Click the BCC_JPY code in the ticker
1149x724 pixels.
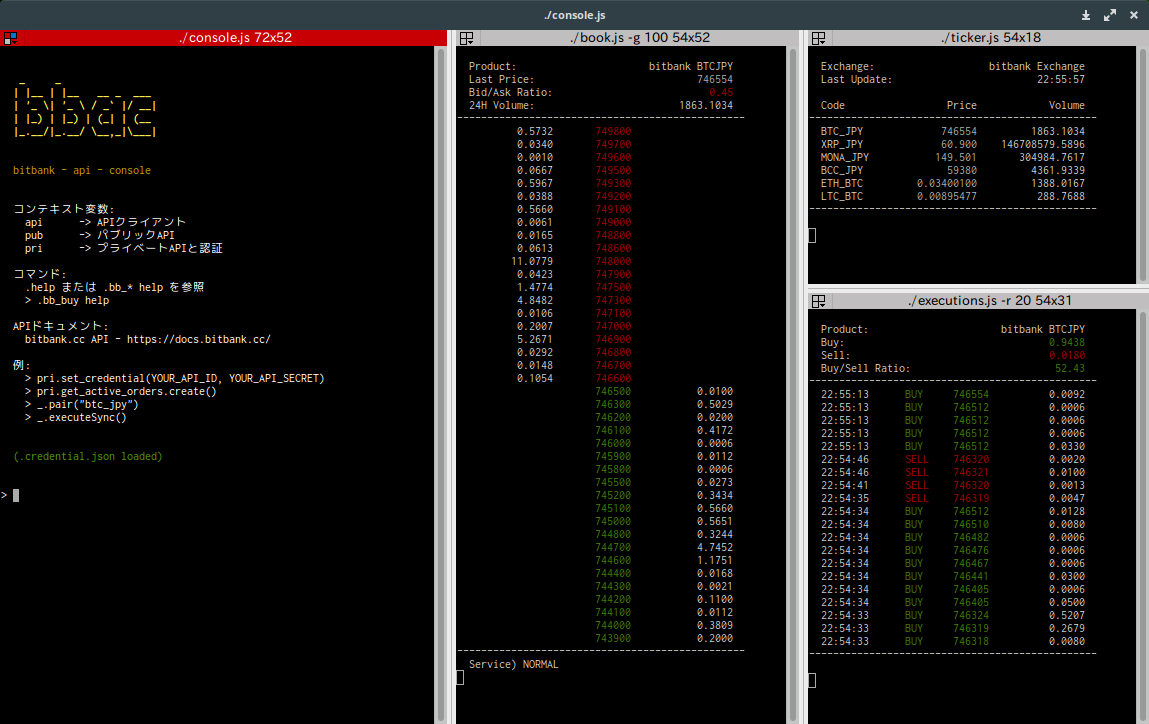[x=841, y=171]
